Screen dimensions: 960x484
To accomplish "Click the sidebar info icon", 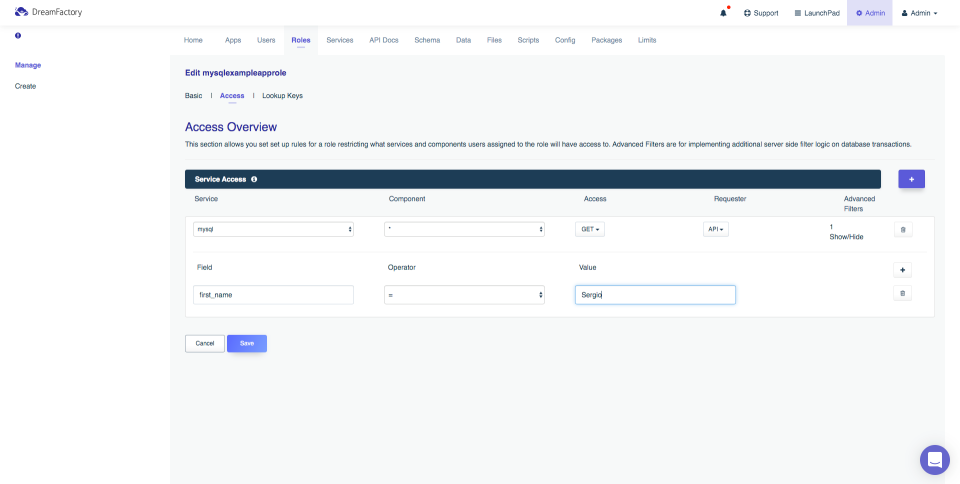I will coord(18,35).
